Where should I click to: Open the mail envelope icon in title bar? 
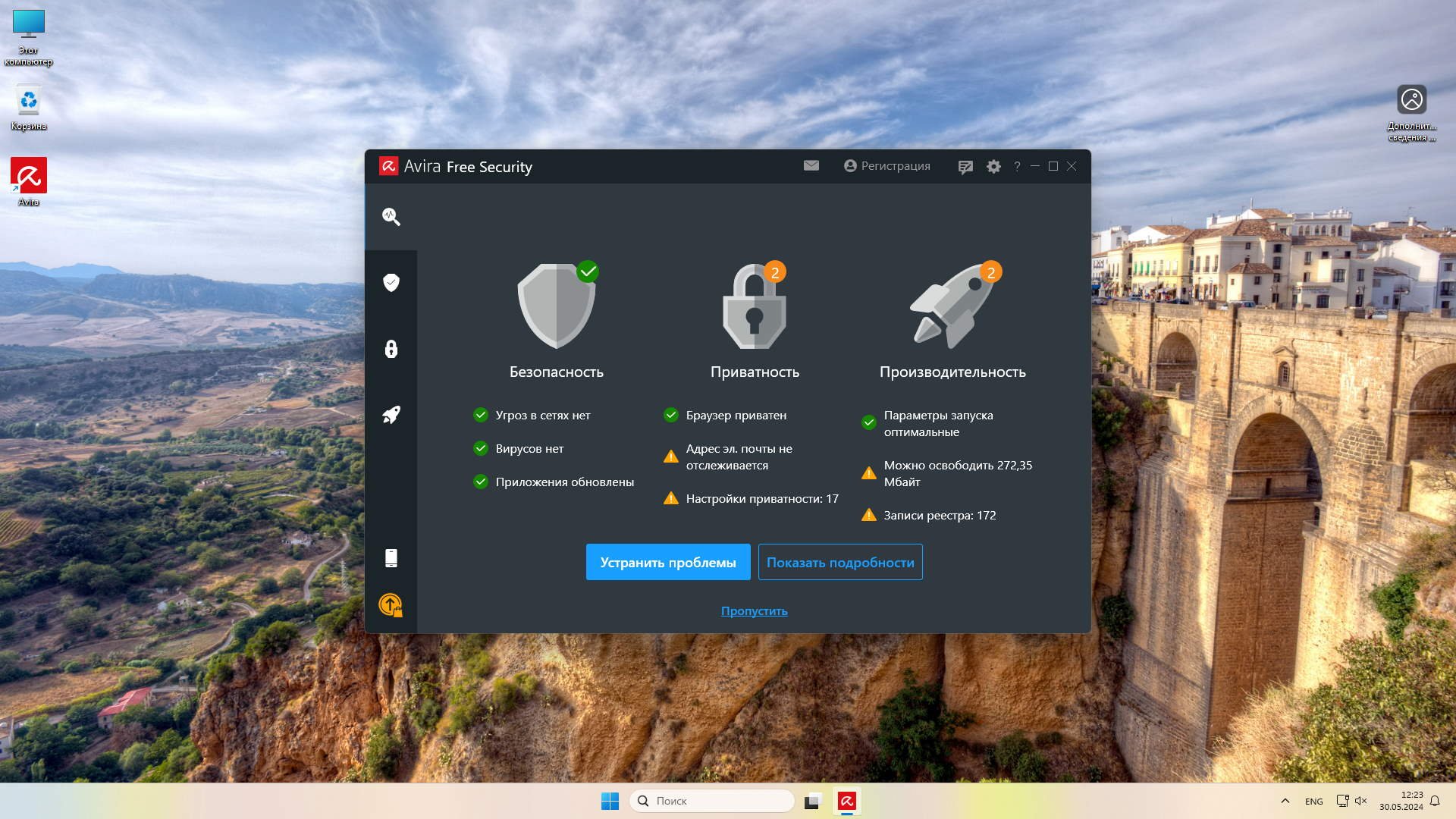pyautogui.click(x=811, y=165)
